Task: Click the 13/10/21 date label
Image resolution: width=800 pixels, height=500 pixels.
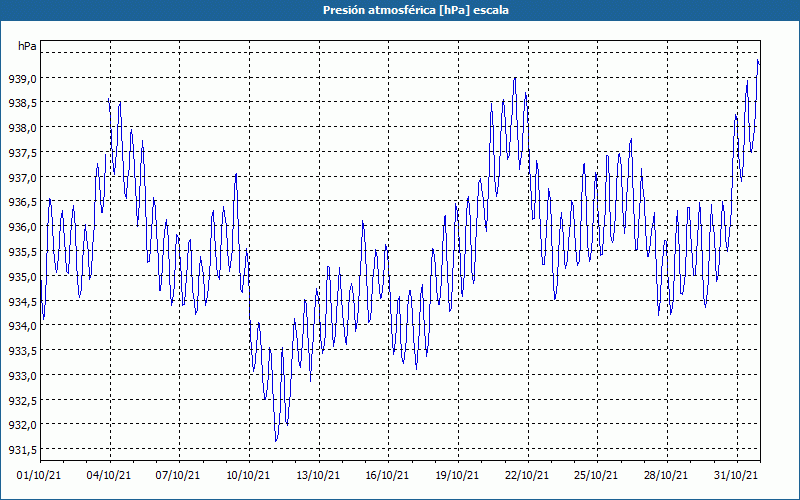Action: 318,475
